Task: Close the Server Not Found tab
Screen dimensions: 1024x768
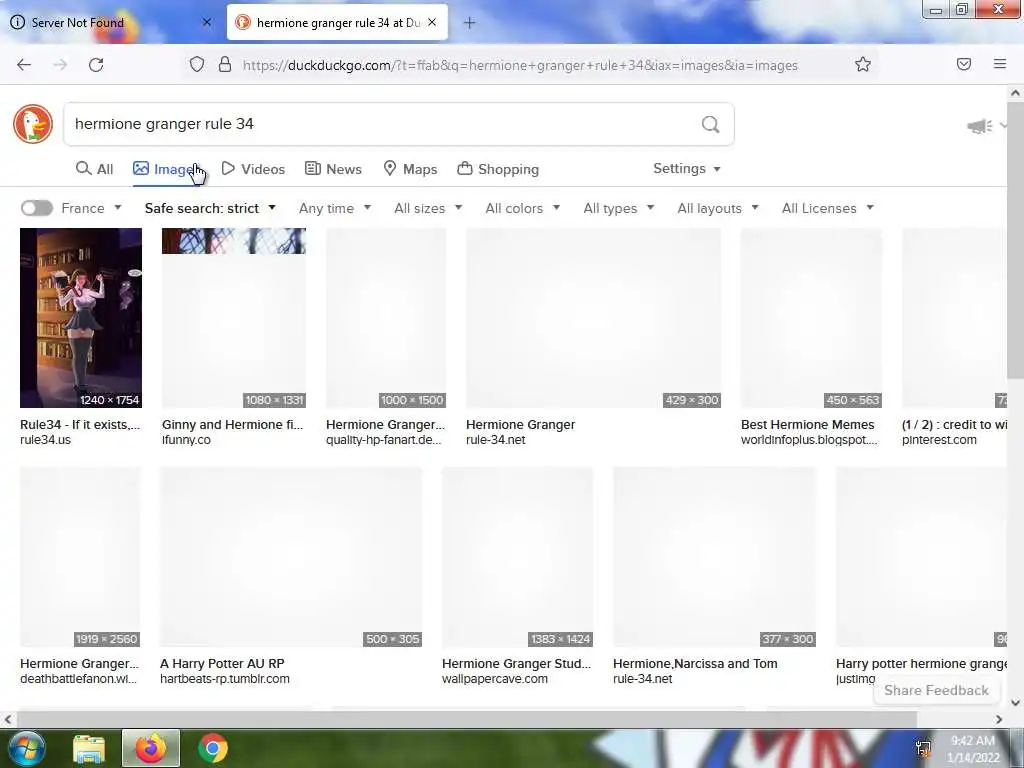Action: tap(207, 22)
